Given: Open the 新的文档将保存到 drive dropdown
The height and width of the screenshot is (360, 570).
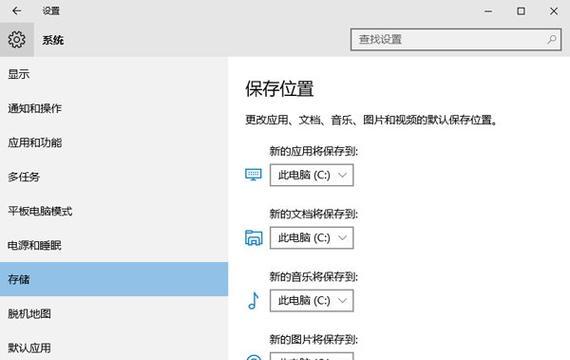Looking at the screenshot, I should [312, 238].
